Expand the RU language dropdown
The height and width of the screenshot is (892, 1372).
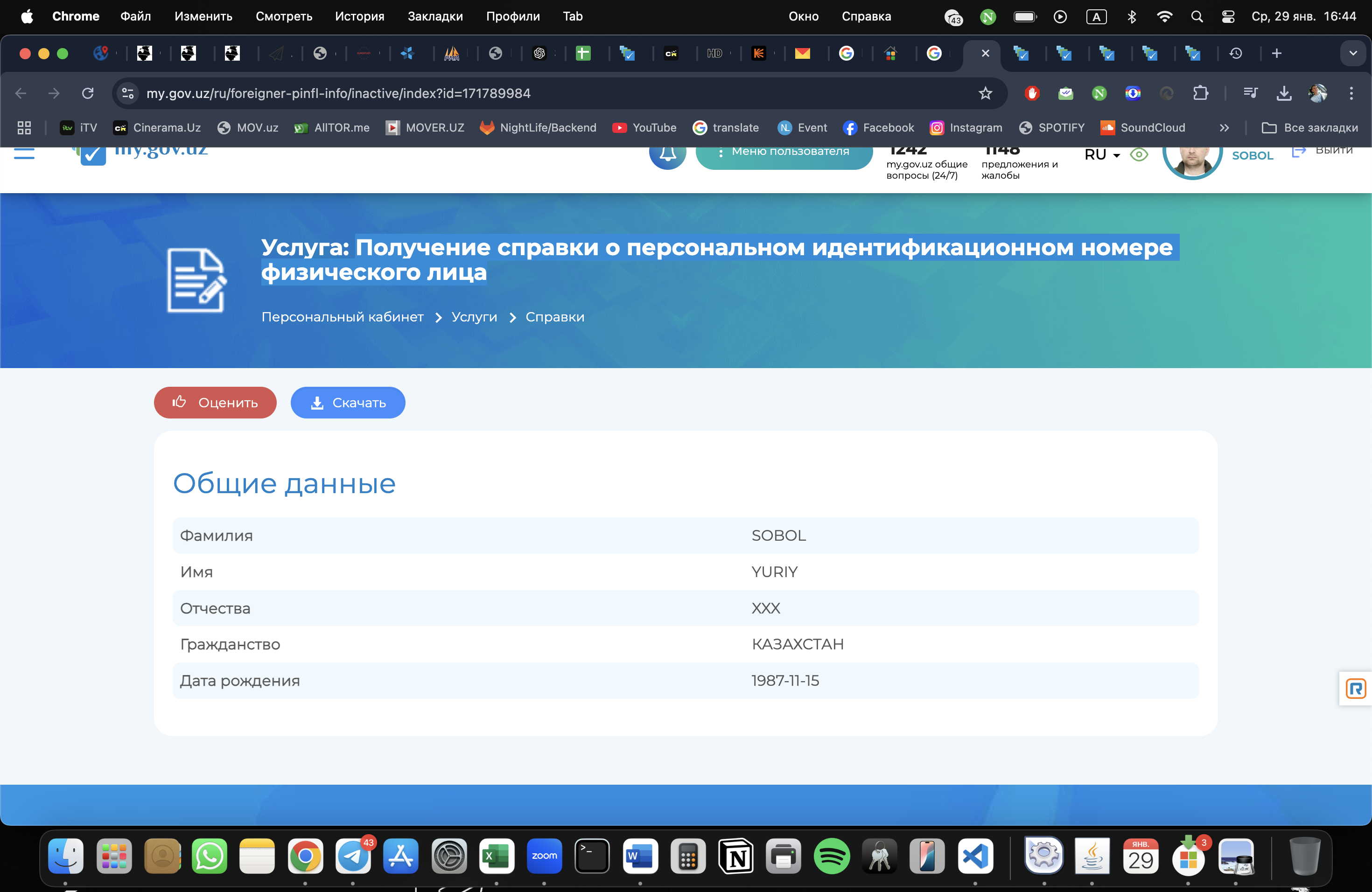[1102, 155]
